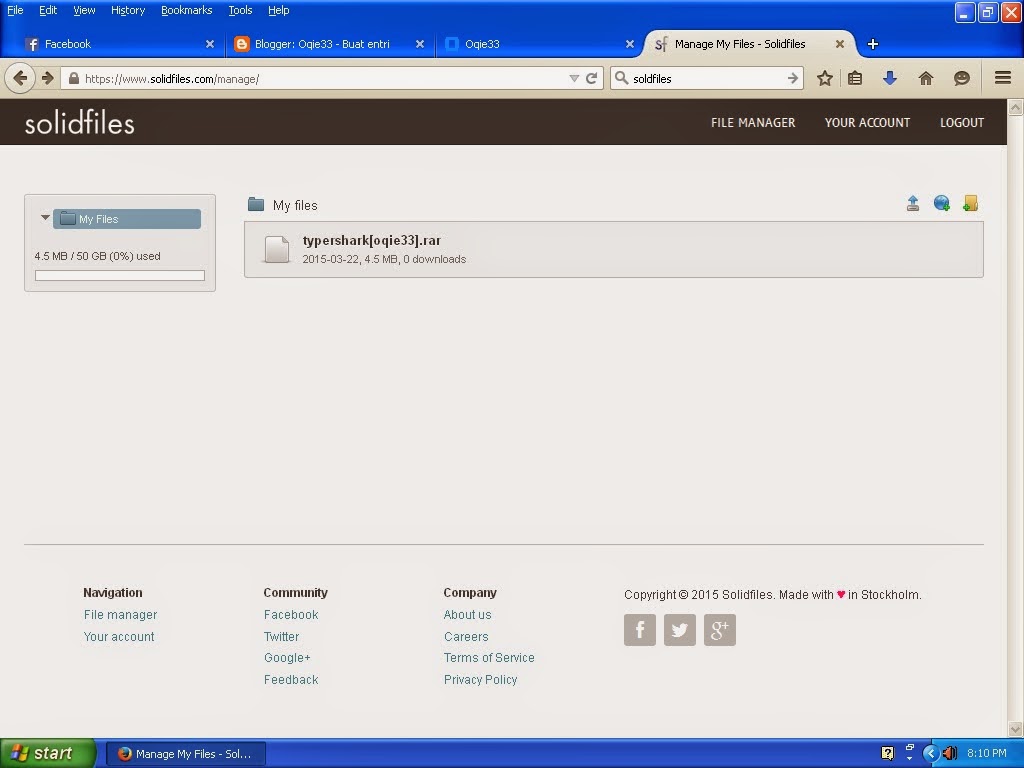
Task: Click the Downloads arrow in the browser toolbar
Action: click(891, 78)
